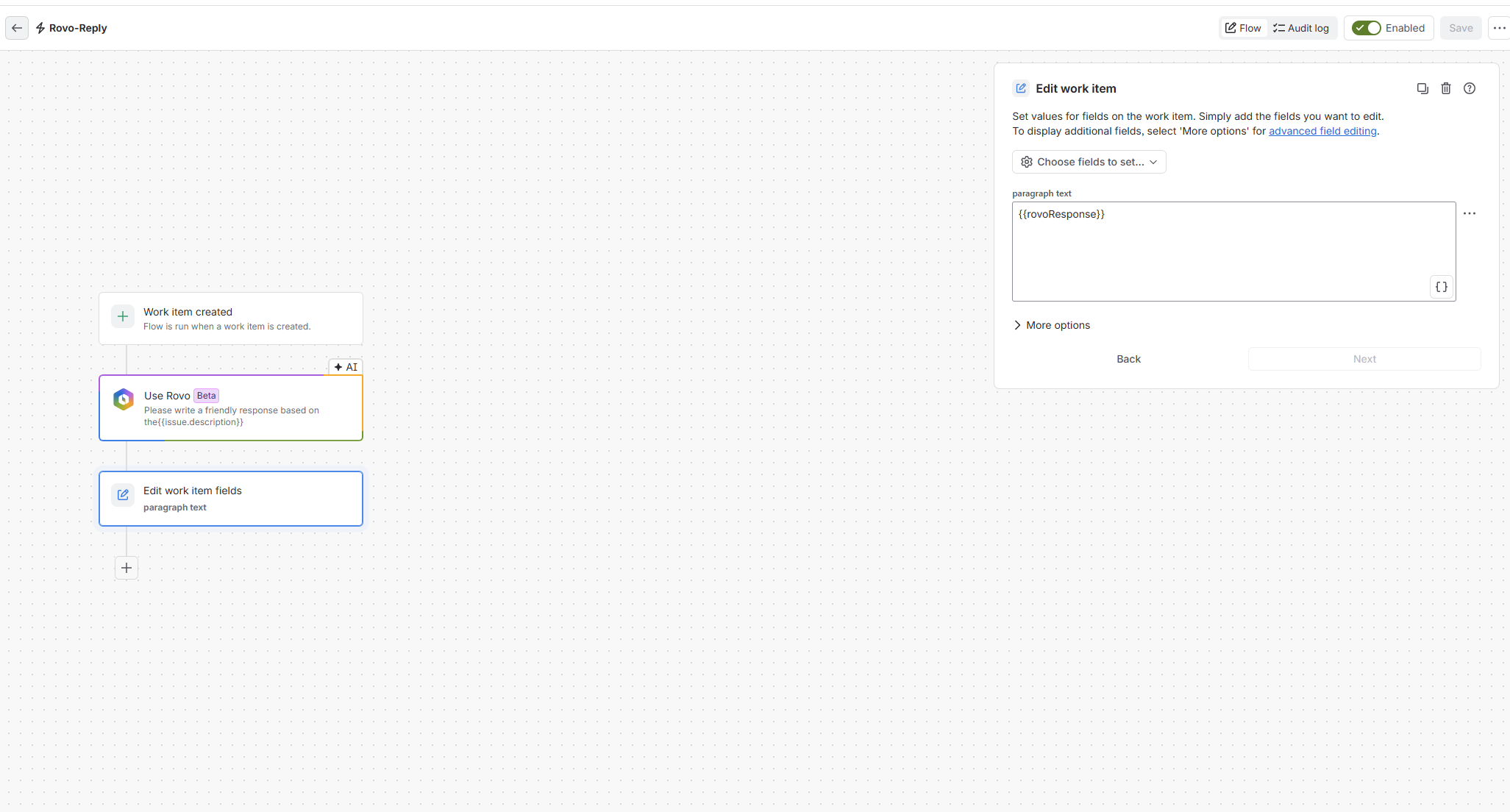
Task: Click the Rovo-Reply flow title
Action: pyautogui.click(x=78, y=28)
